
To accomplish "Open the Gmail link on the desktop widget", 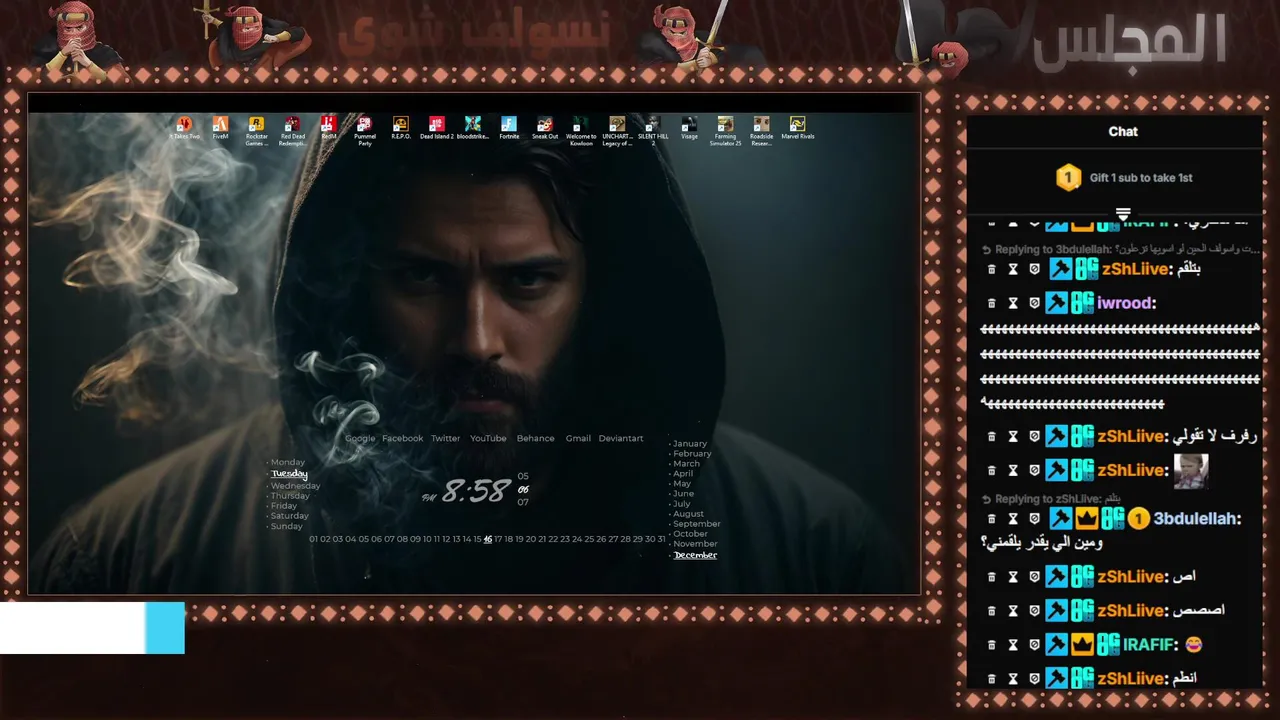I will pos(578,438).
